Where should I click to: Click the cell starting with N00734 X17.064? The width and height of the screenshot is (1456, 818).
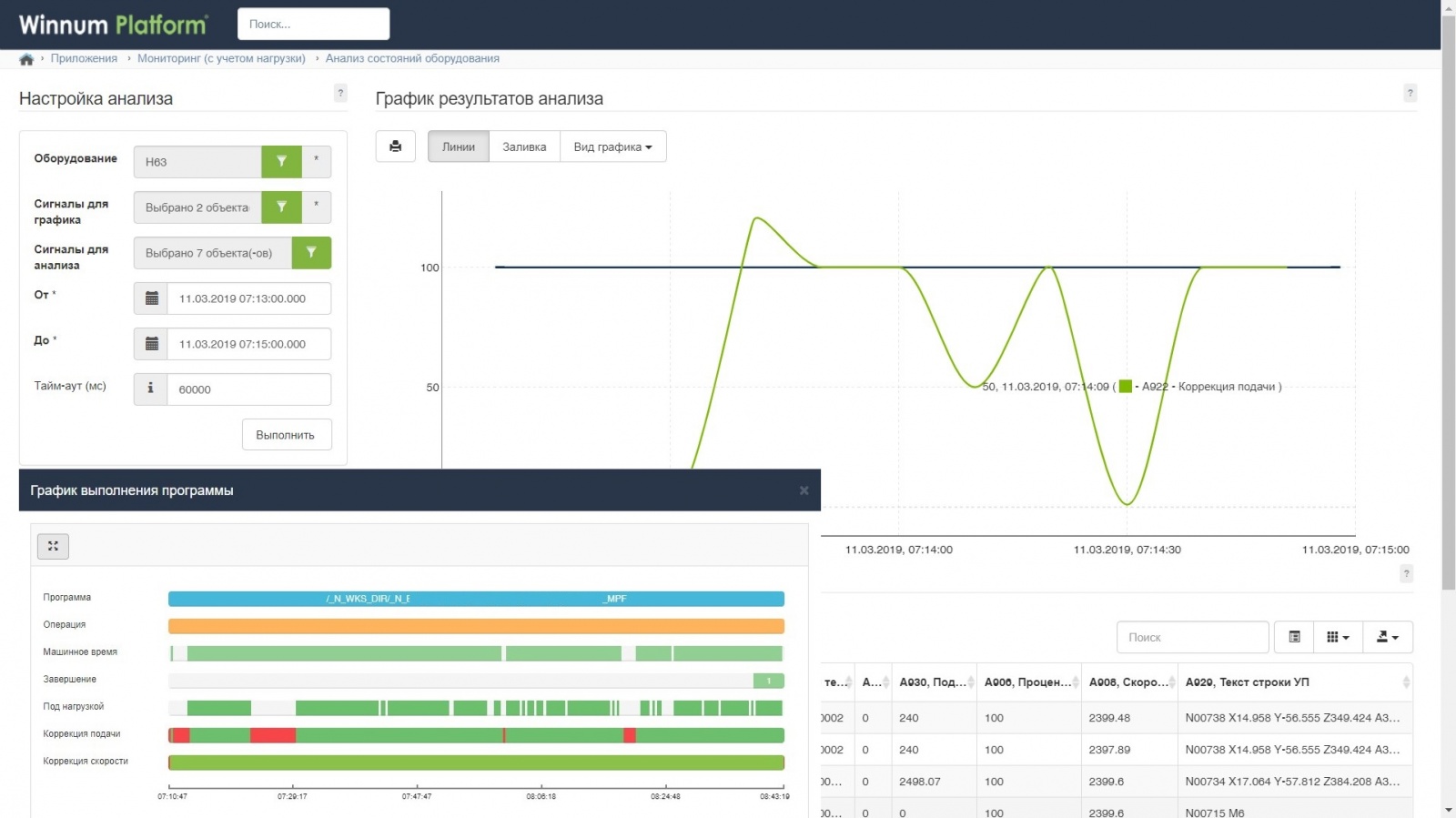point(1293,782)
